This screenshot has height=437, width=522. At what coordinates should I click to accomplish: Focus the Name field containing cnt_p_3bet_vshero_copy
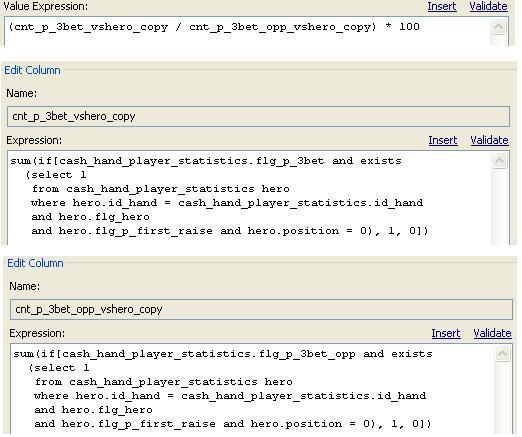coord(258,116)
